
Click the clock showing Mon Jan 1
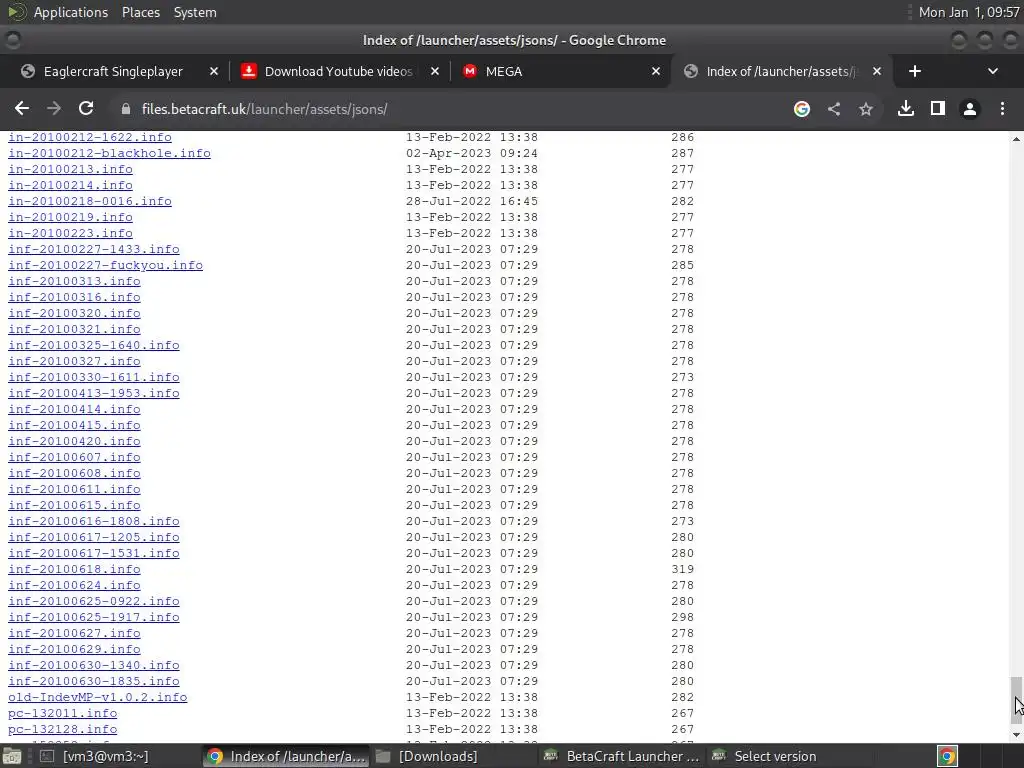[969, 12]
